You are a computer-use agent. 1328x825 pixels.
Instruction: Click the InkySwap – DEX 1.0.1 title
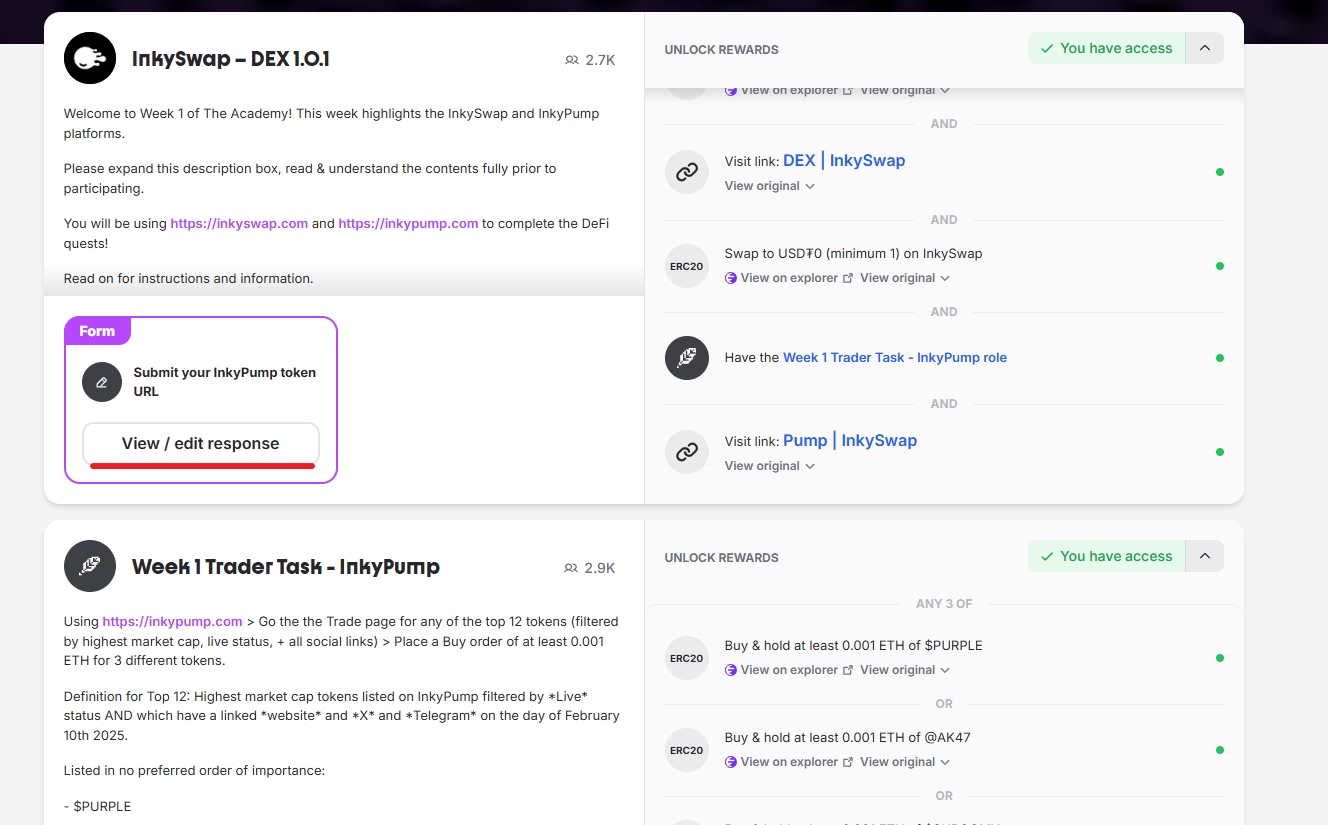pos(231,59)
